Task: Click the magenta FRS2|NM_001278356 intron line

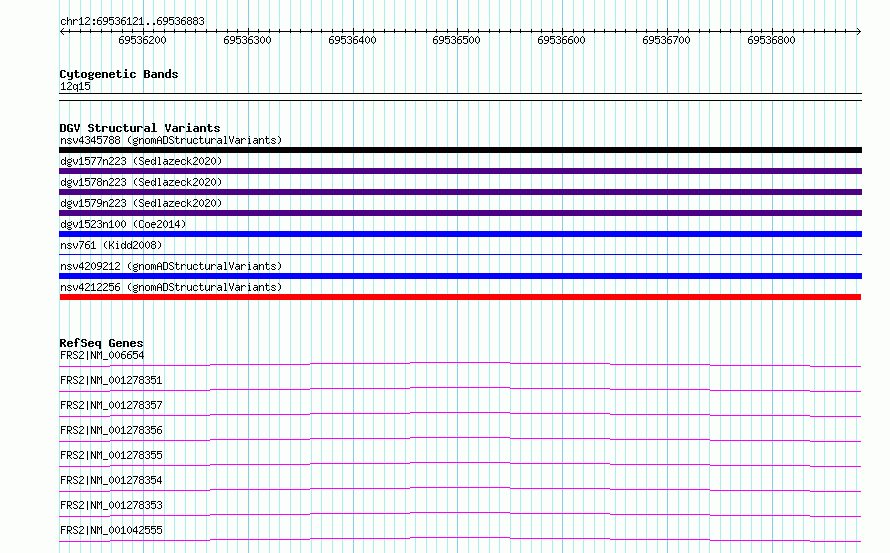Action: pos(460,439)
